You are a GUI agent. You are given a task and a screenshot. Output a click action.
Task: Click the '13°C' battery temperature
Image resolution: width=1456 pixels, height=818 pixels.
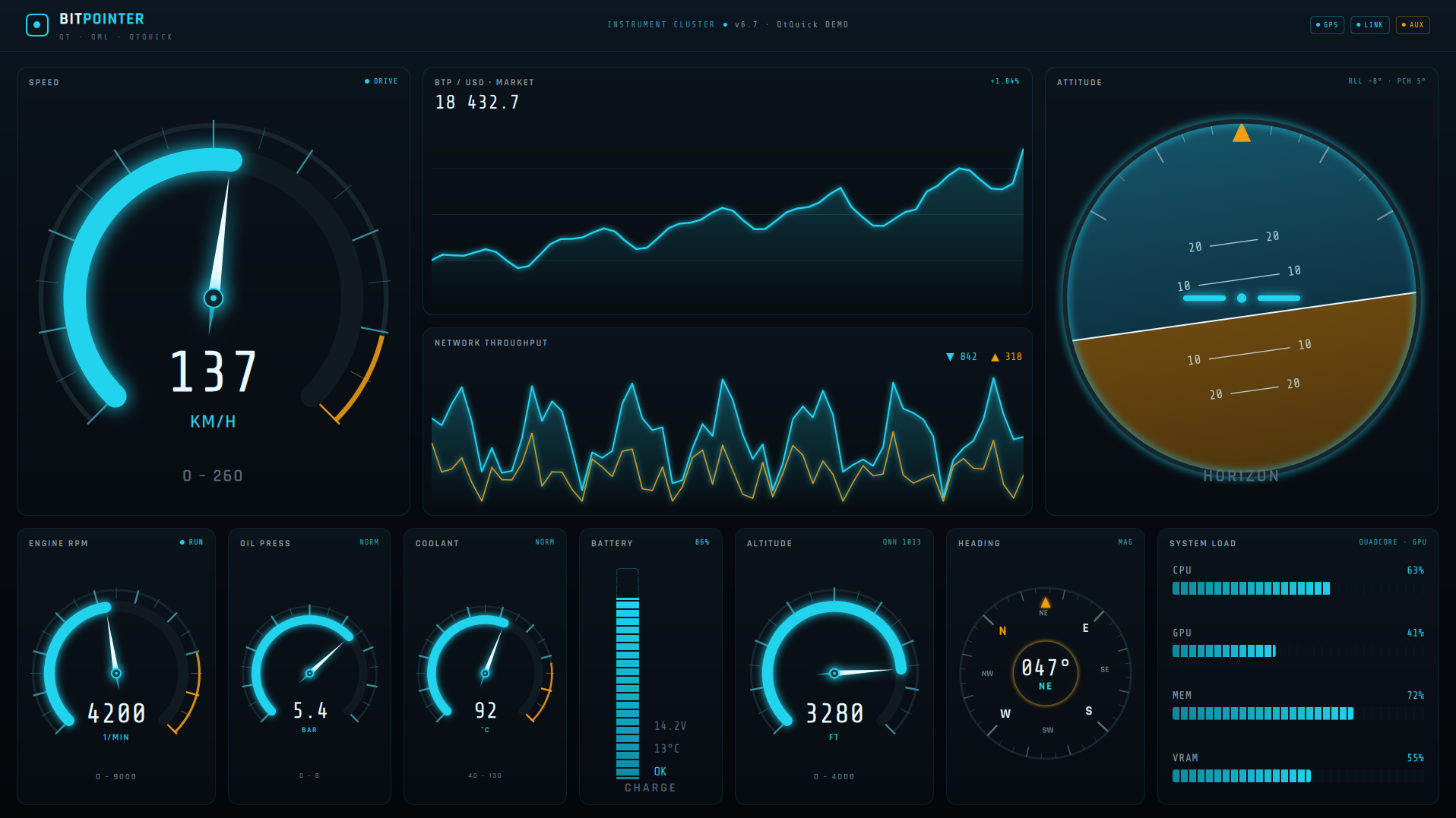pyautogui.click(x=666, y=749)
